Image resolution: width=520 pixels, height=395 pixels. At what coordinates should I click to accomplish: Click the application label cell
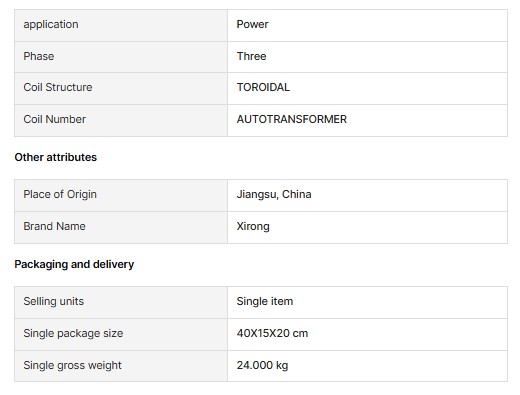121,25
